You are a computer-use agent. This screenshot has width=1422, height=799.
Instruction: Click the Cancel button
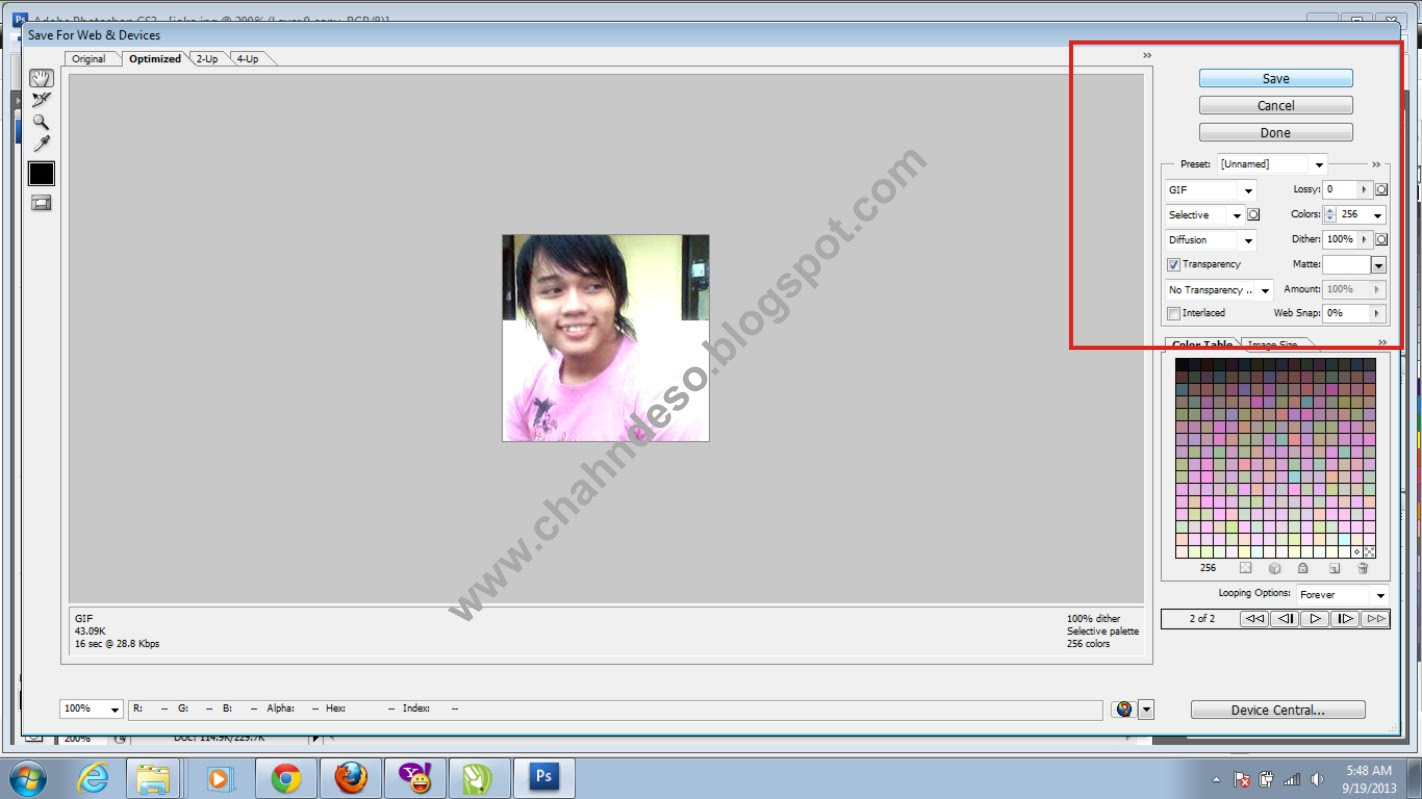[x=1276, y=105]
